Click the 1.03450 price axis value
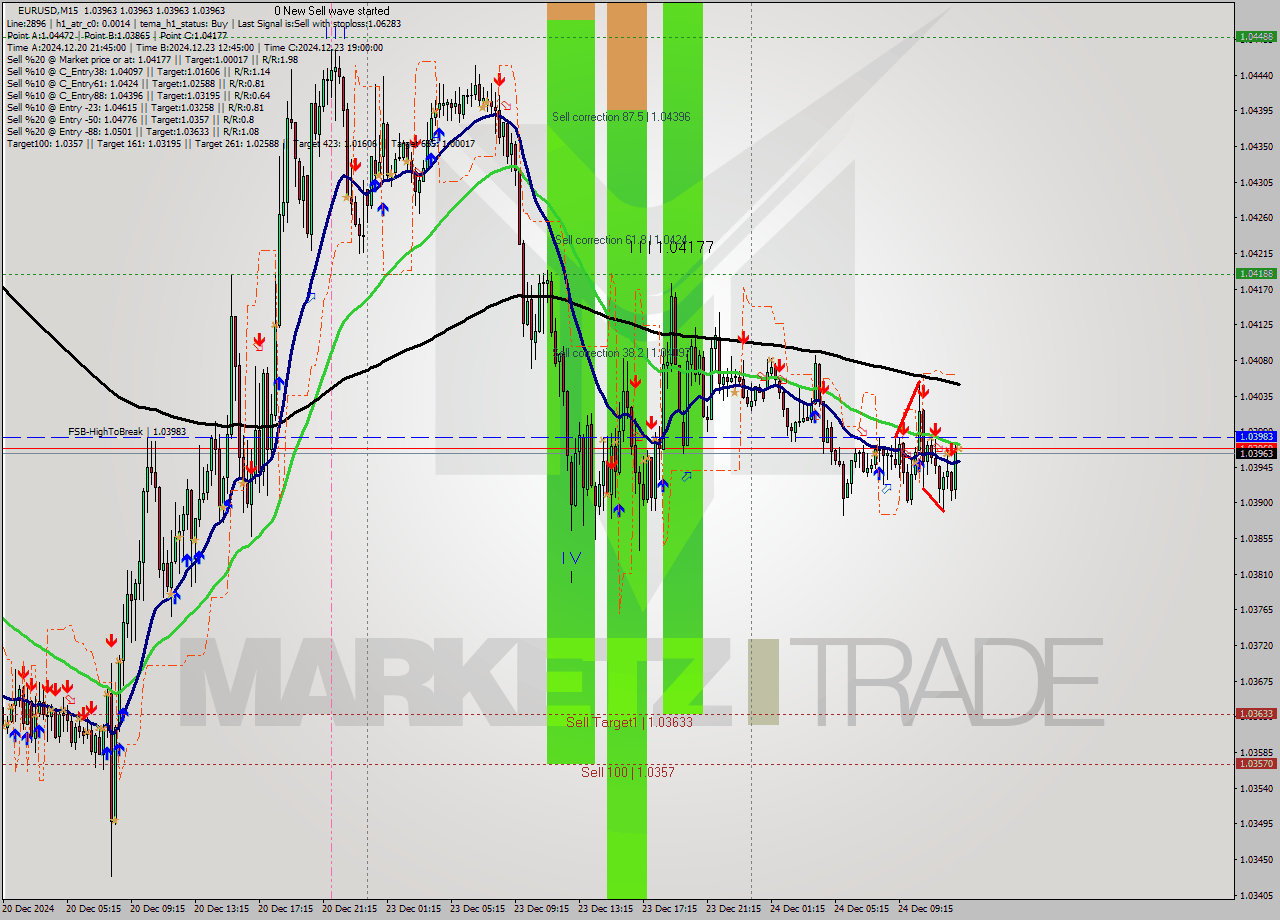Screen dimensions: 1280x920 click(1256, 859)
